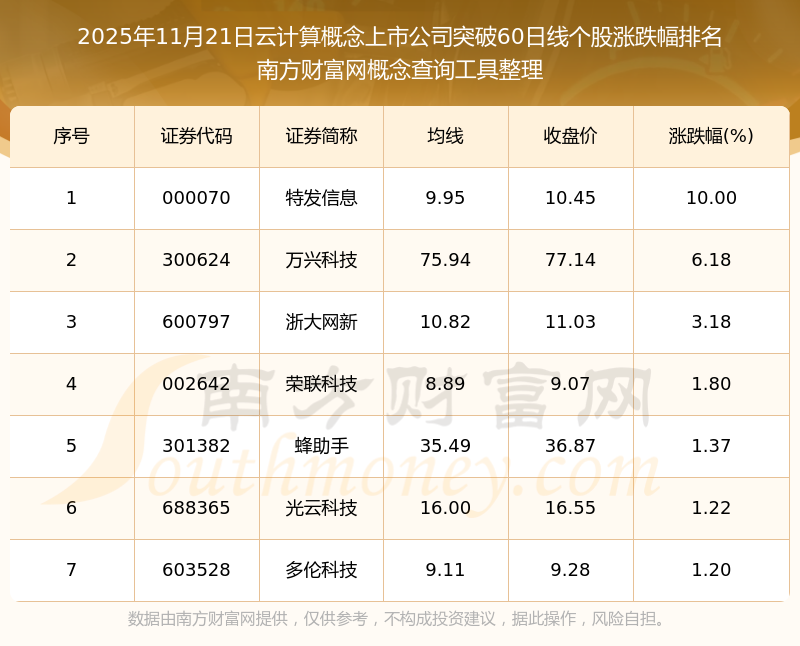Click row number 6 in 序号 column

pos(71,508)
